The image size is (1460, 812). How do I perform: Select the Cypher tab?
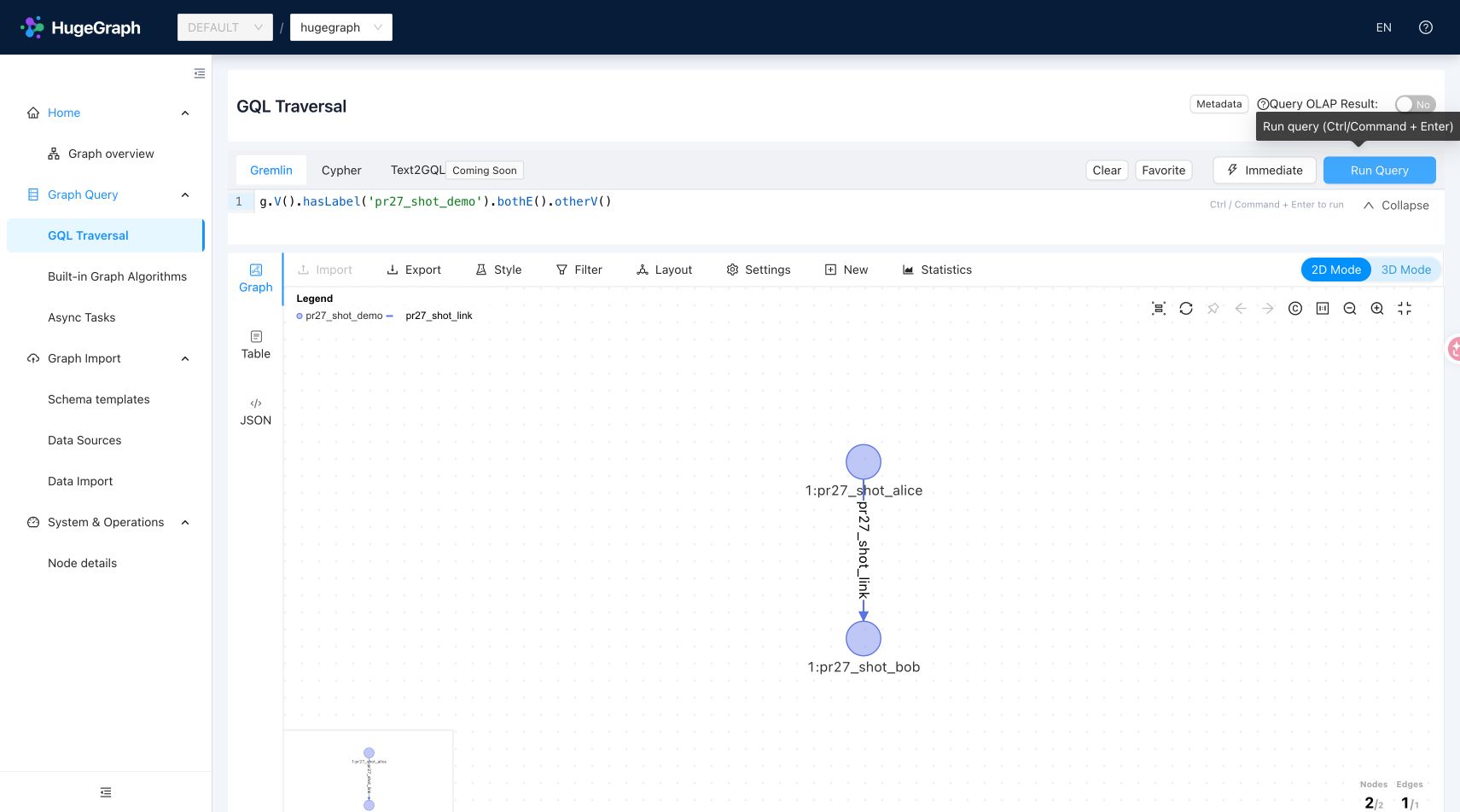click(x=341, y=171)
